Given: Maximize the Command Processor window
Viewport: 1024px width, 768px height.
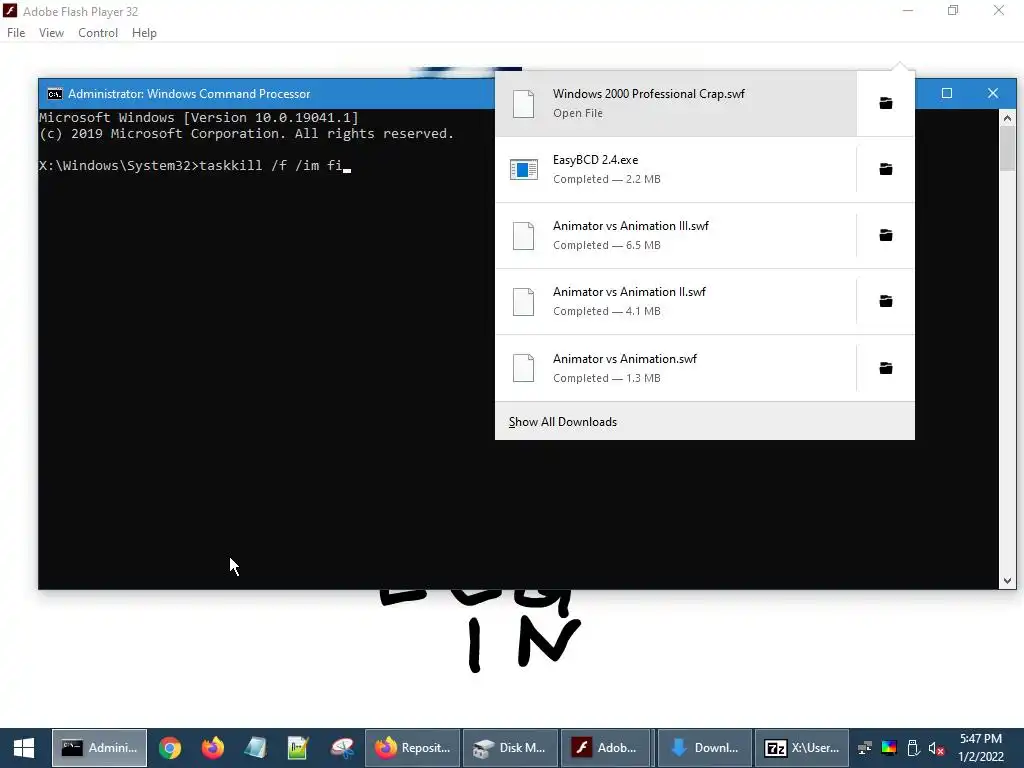Looking at the screenshot, I should coord(947,93).
